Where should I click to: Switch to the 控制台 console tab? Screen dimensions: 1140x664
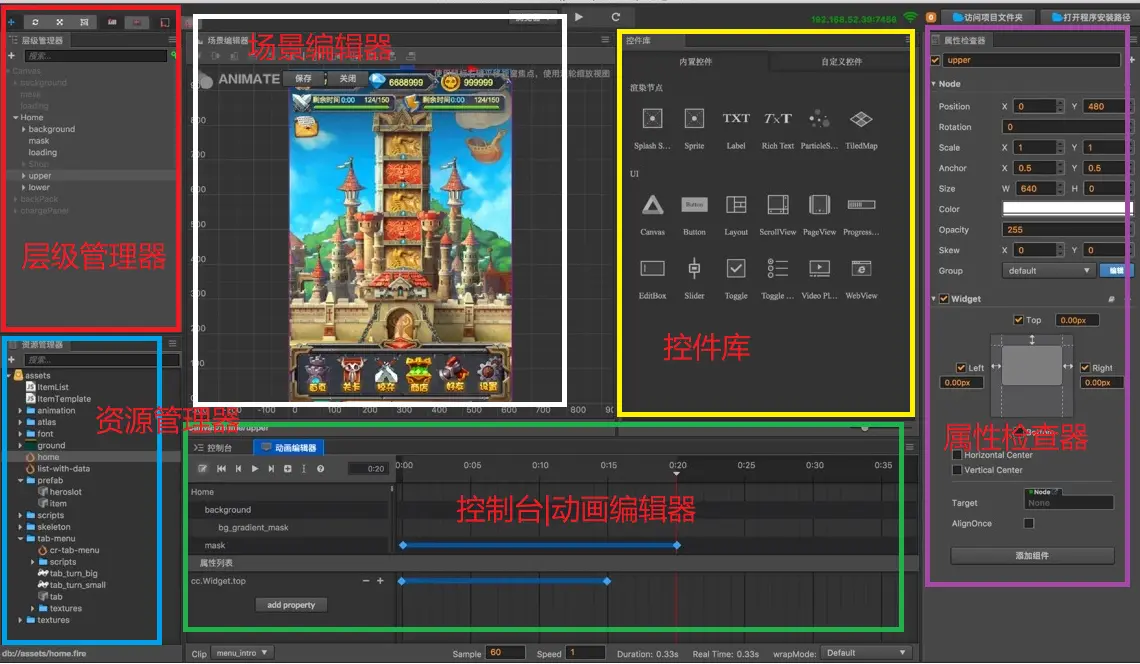[214, 448]
